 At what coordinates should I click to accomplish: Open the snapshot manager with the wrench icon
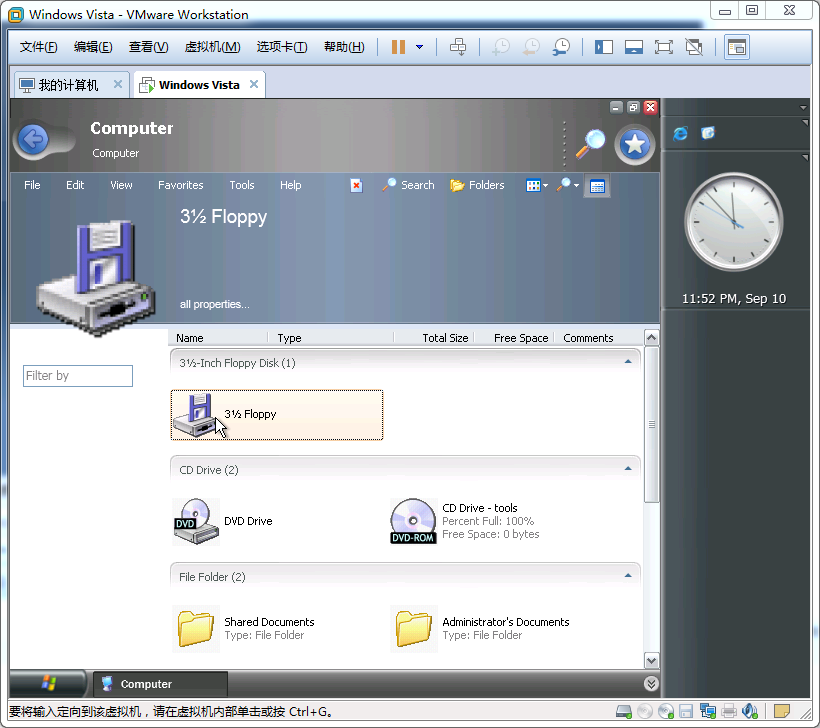pyautogui.click(x=561, y=47)
